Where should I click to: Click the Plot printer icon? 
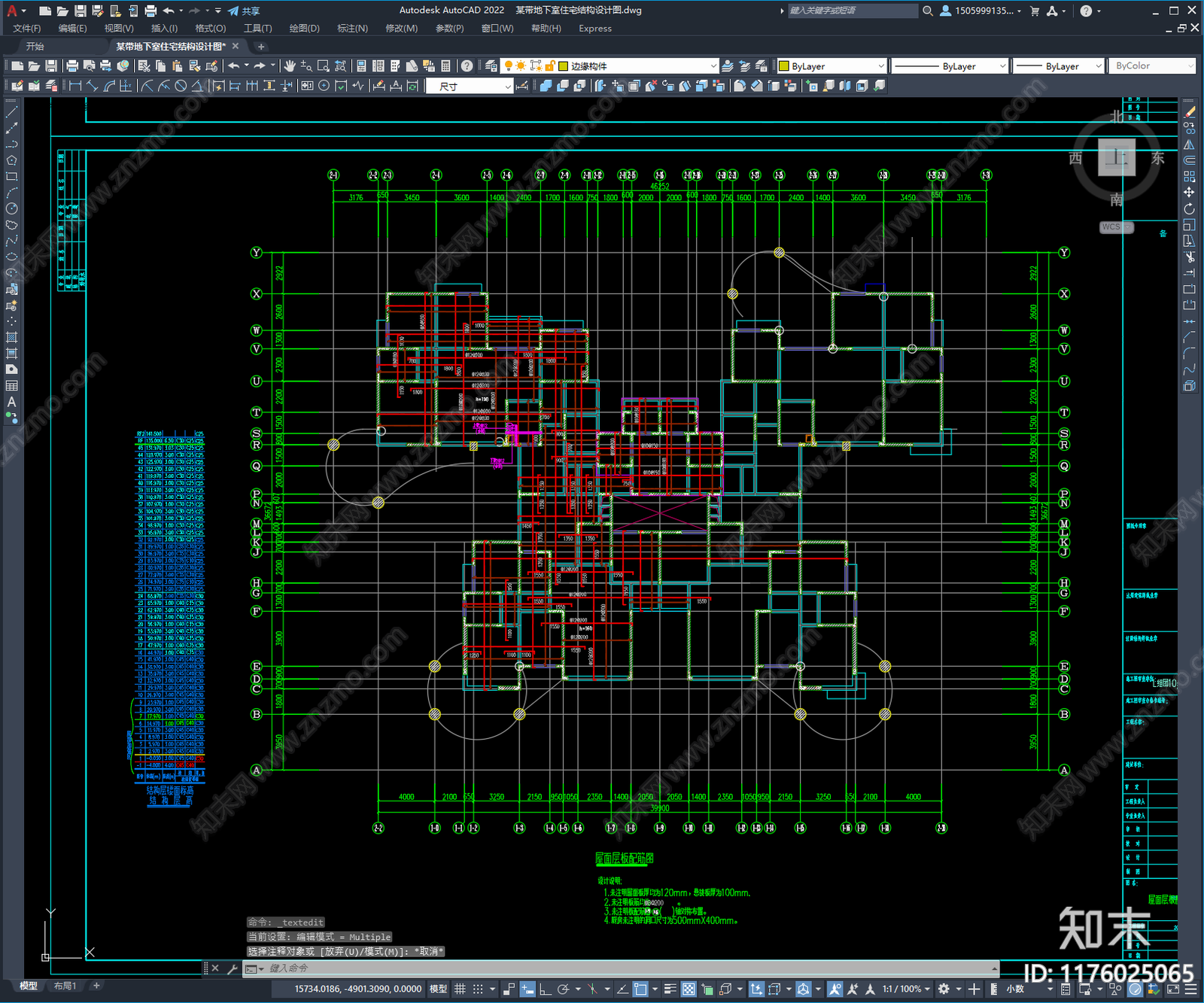(x=72, y=66)
